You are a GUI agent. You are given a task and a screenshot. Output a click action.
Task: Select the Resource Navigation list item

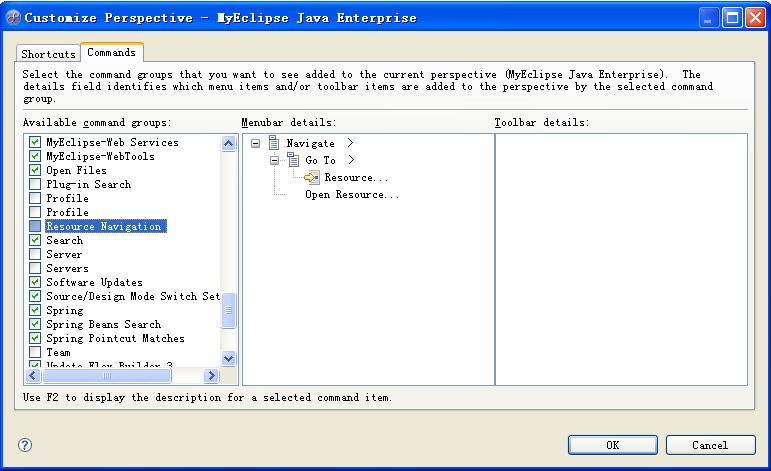pyautogui.click(x=106, y=226)
